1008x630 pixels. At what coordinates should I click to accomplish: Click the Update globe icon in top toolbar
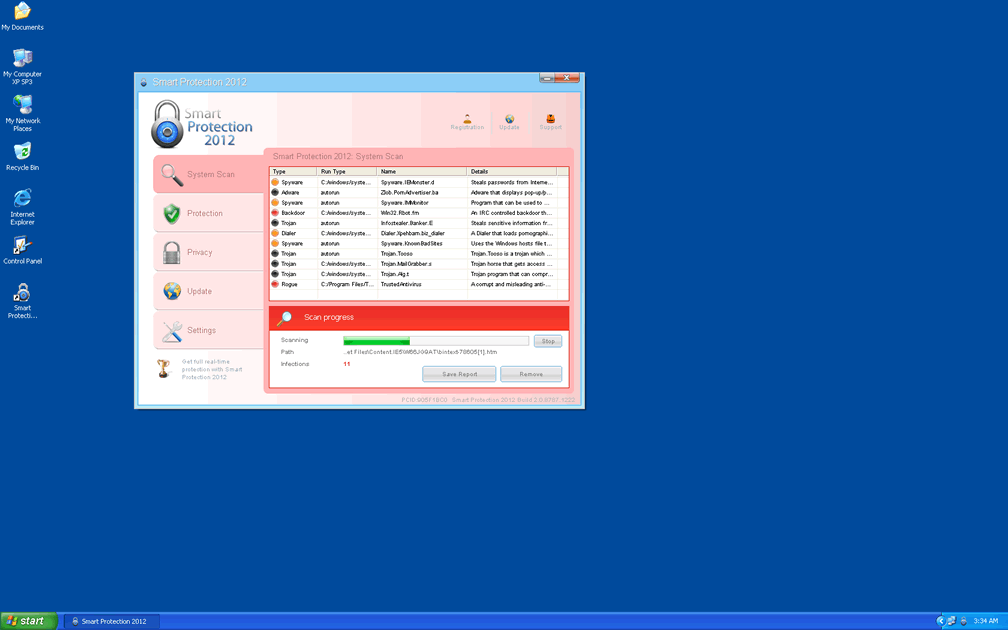point(509,119)
